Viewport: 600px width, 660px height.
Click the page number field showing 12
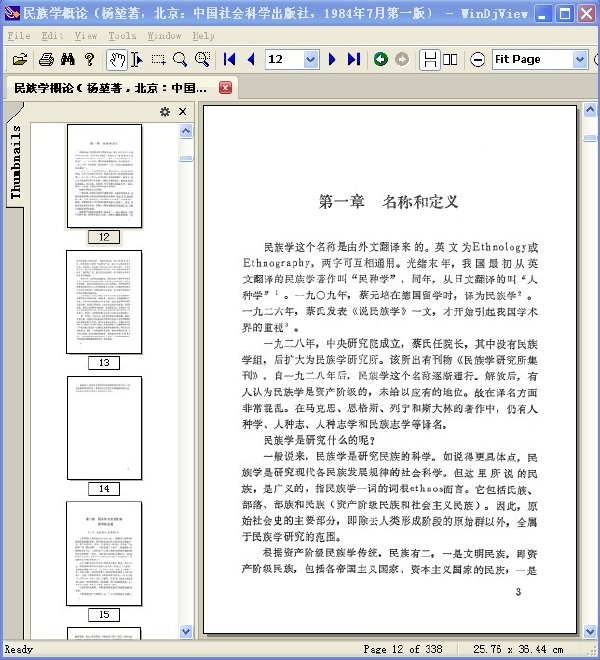click(285, 59)
